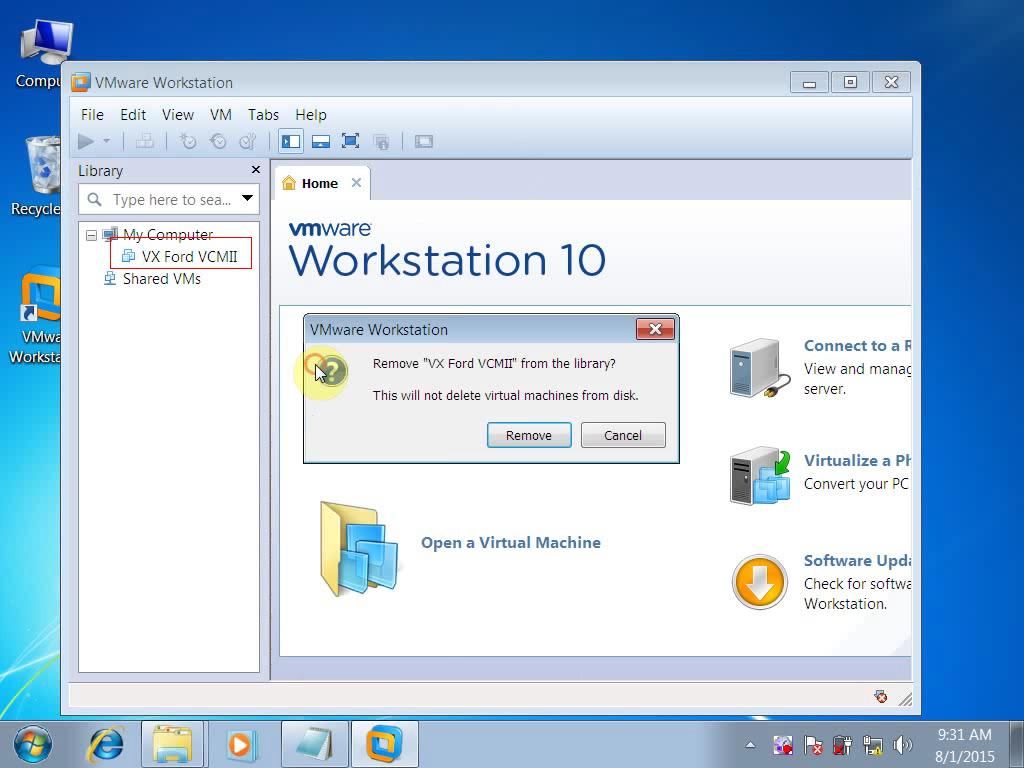The image size is (1024, 768).
Task: Click the Remove button in the dialog
Action: pyautogui.click(x=529, y=435)
